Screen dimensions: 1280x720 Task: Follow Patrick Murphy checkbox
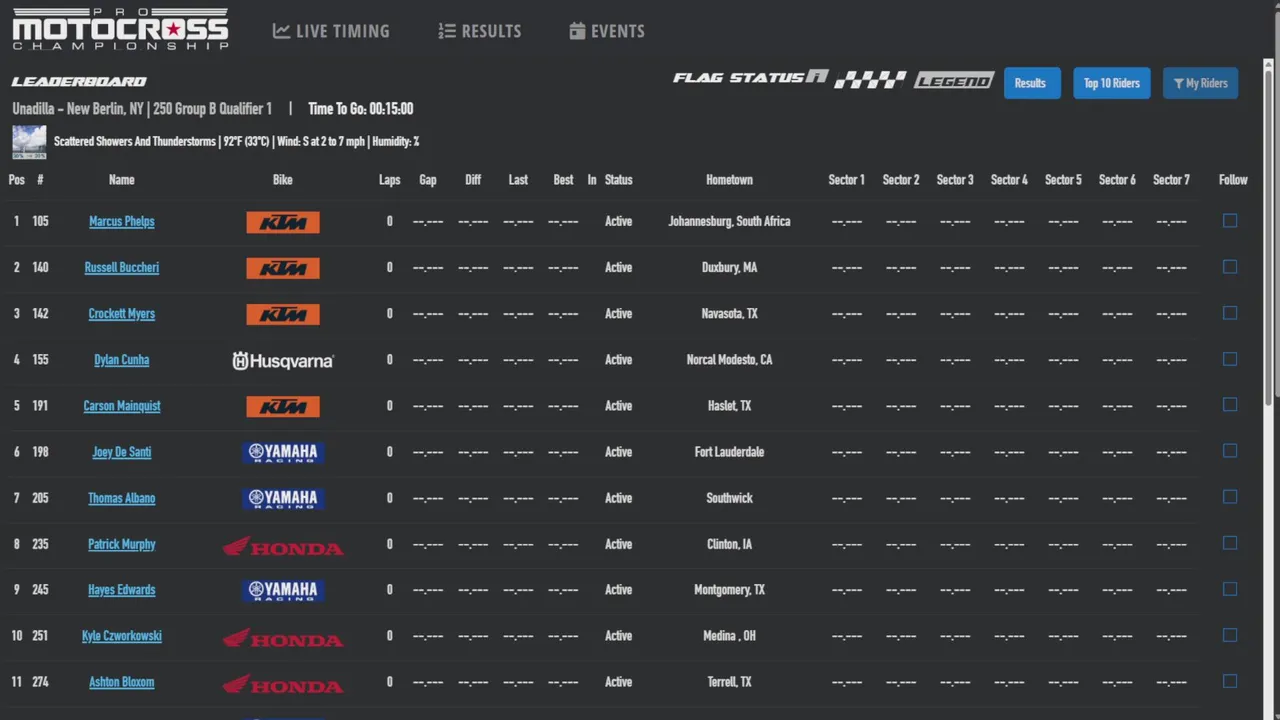[x=1230, y=543]
